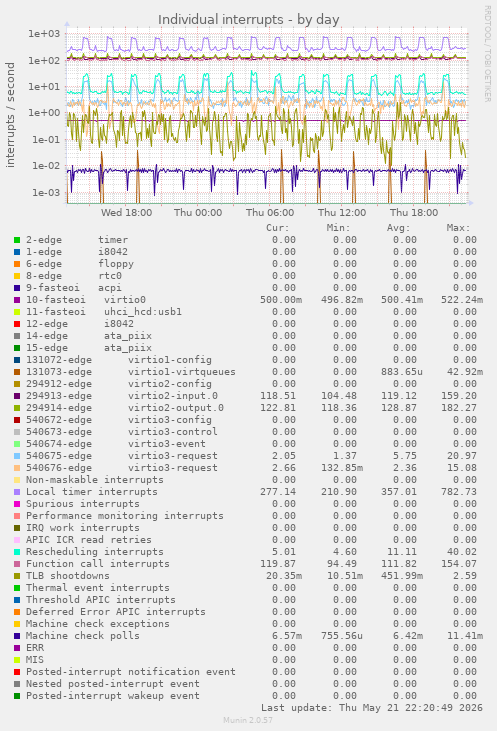Click the 'interrupts / second' y-axis title

10,115
